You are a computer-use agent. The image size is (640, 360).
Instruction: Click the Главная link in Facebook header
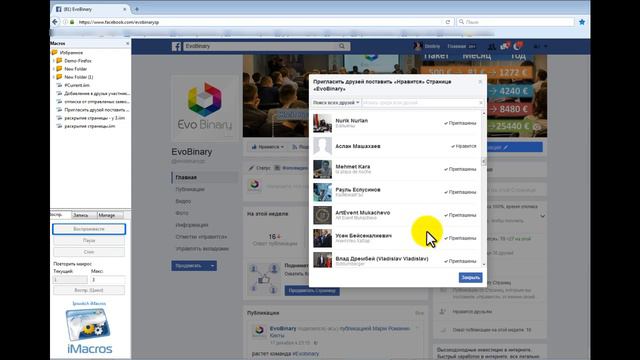tap(456, 47)
